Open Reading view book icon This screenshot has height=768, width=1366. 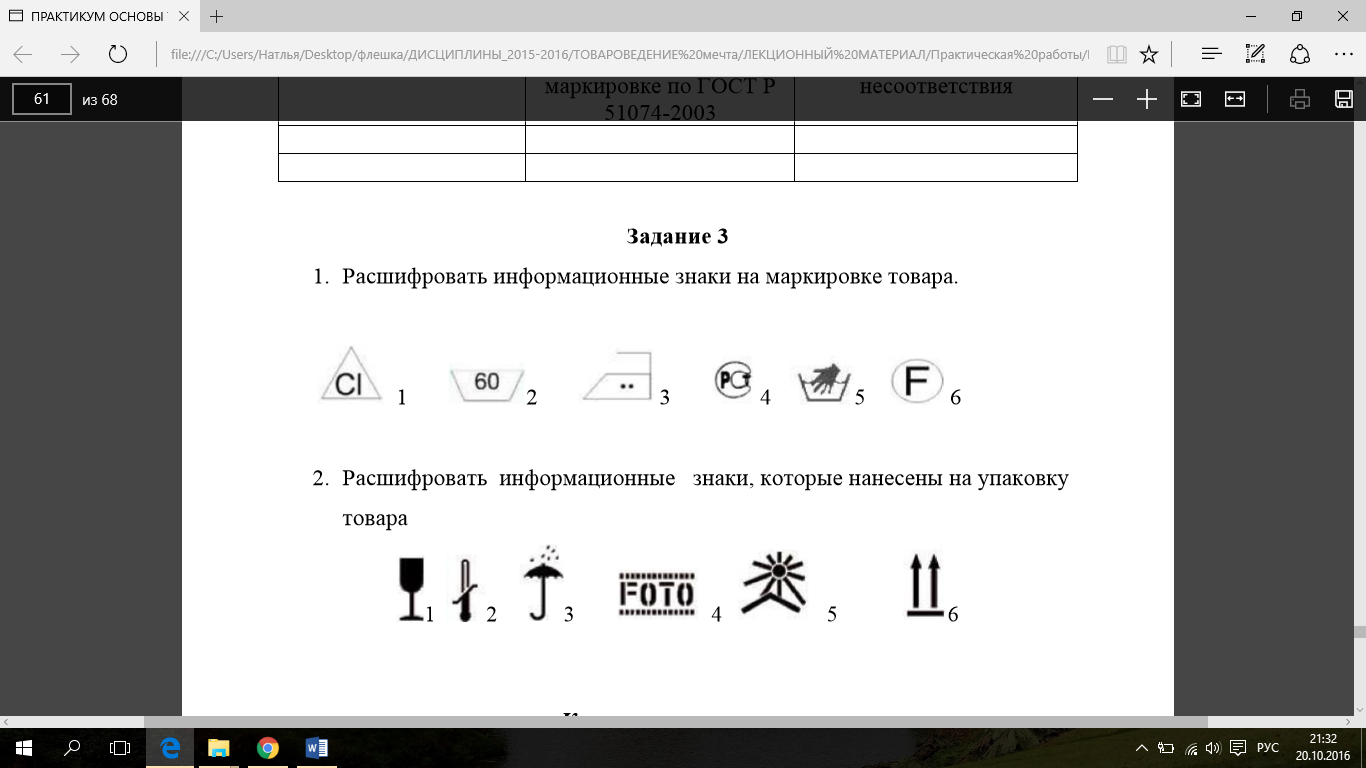click(x=1117, y=54)
